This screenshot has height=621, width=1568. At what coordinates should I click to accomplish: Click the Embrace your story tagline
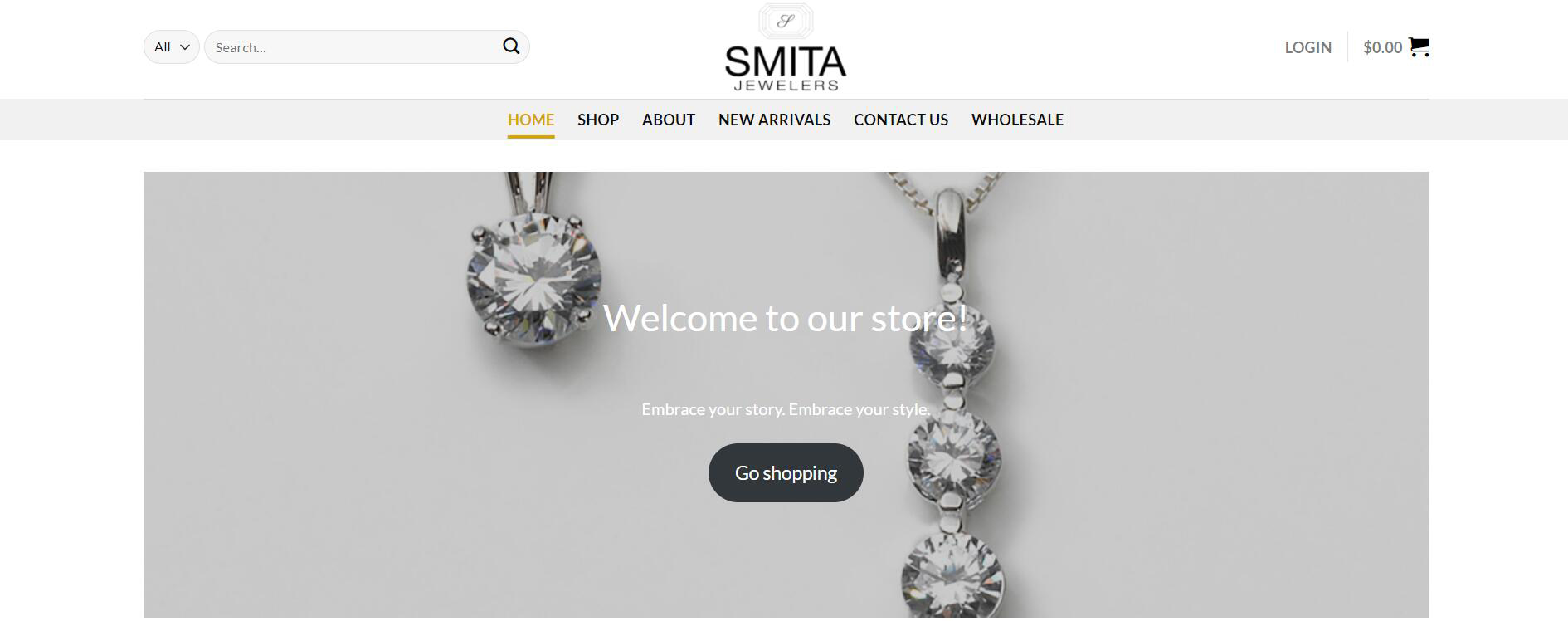(x=786, y=409)
